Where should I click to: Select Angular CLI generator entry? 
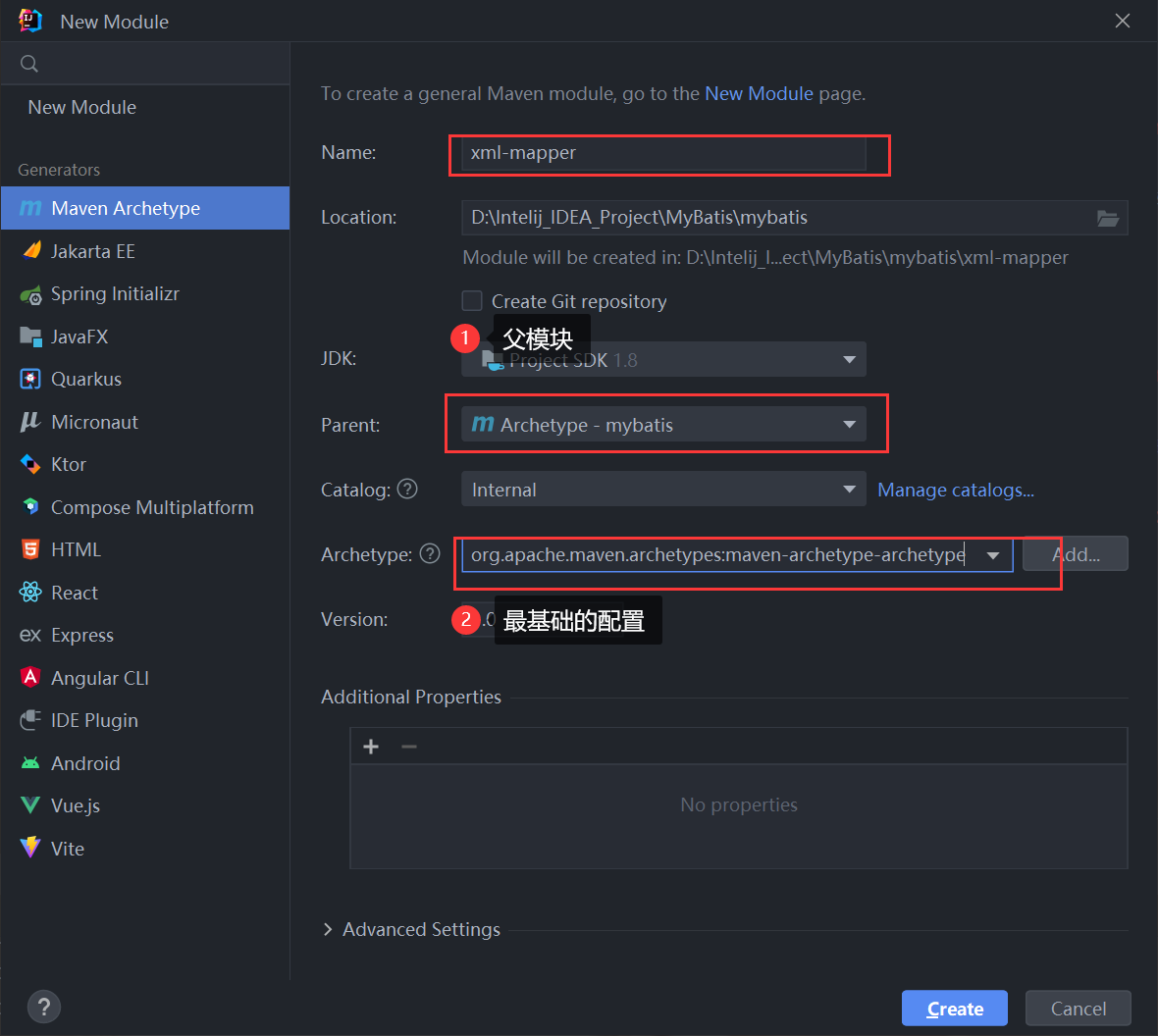click(145, 678)
